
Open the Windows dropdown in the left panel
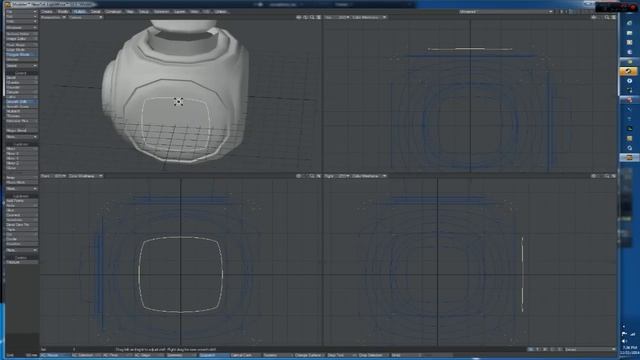(x=22, y=28)
